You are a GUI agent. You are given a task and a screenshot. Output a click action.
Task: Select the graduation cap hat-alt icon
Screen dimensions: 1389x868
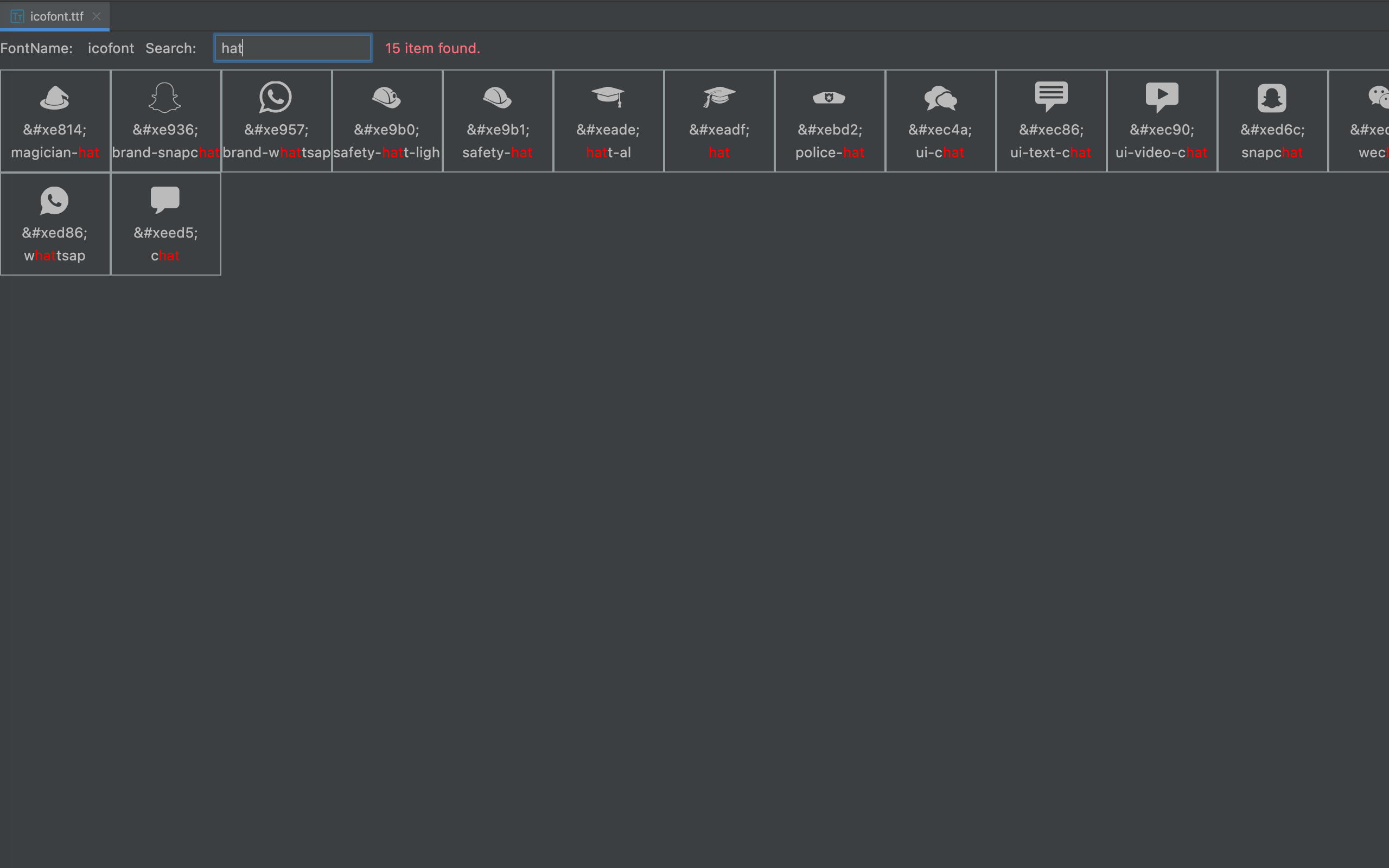coord(608,97)
